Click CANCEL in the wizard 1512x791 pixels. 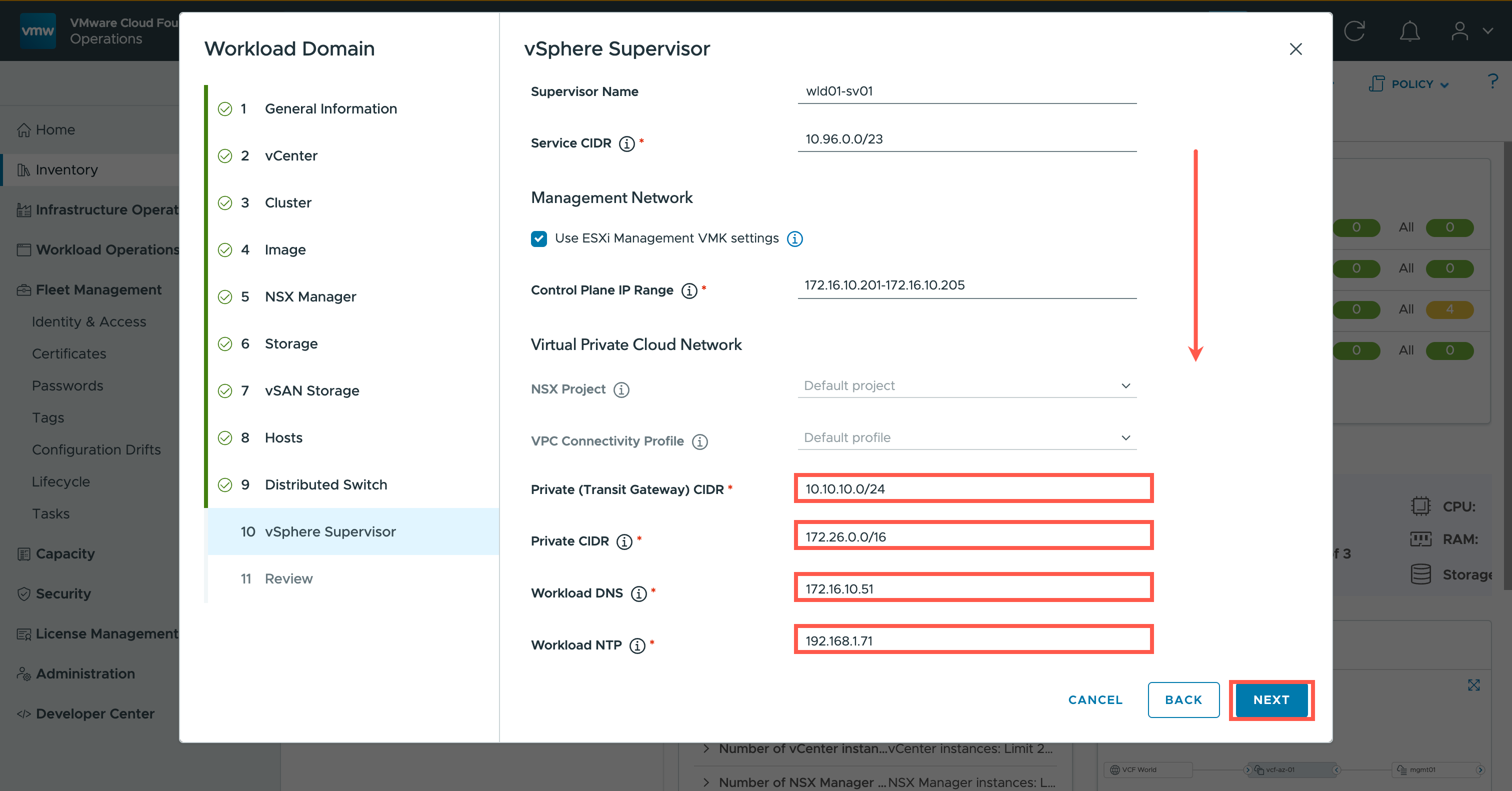[1094, 699]
